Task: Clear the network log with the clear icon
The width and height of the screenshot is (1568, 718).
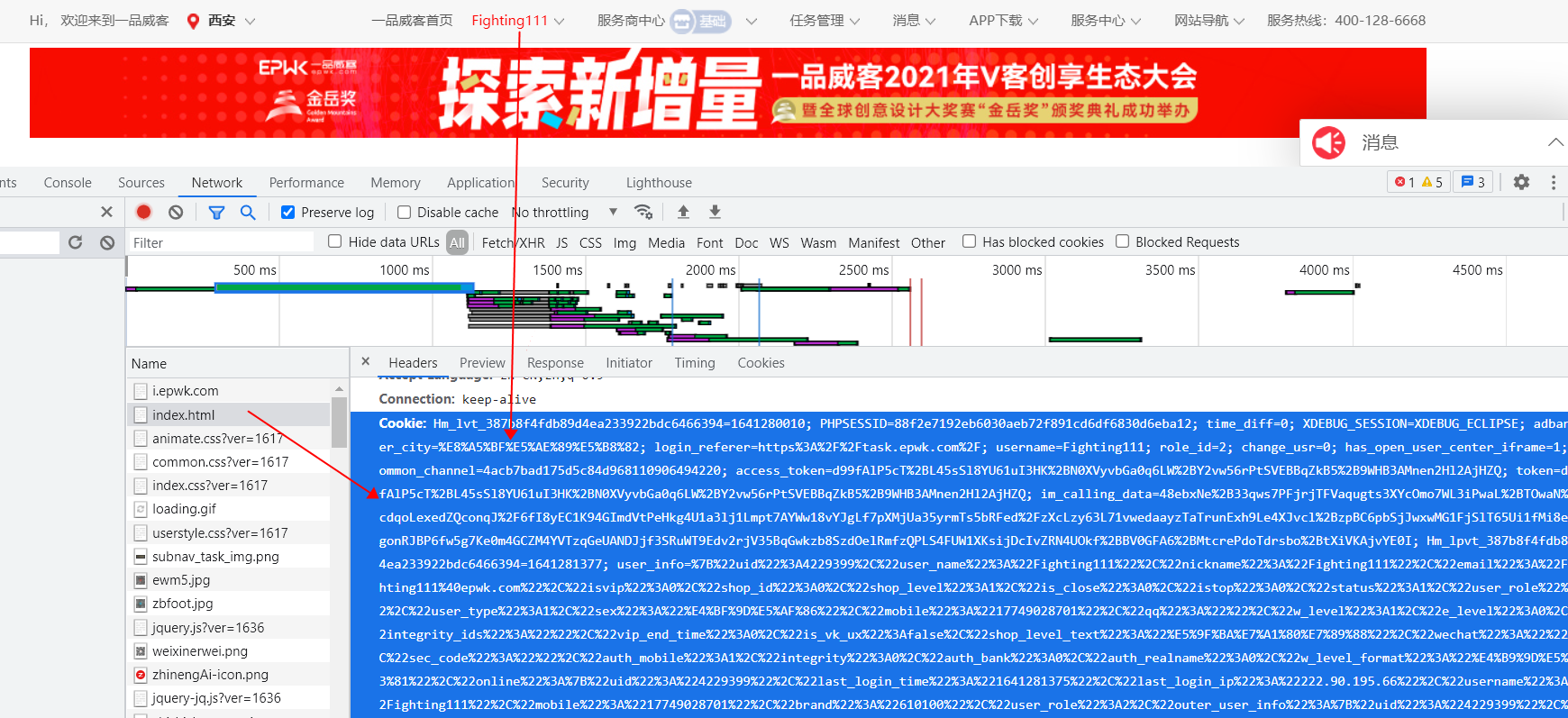Action: click(176, 212)
